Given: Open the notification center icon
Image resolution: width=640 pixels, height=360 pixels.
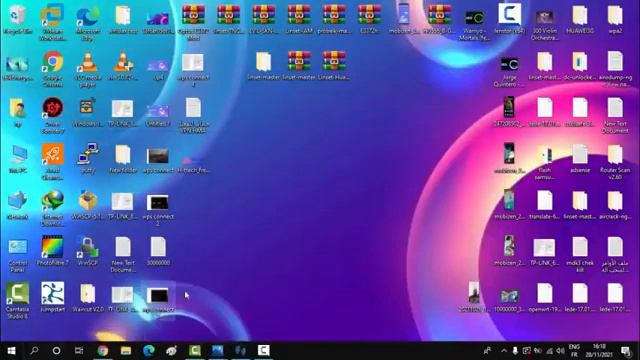Looking at the screenshot, I should coord(626,351).
